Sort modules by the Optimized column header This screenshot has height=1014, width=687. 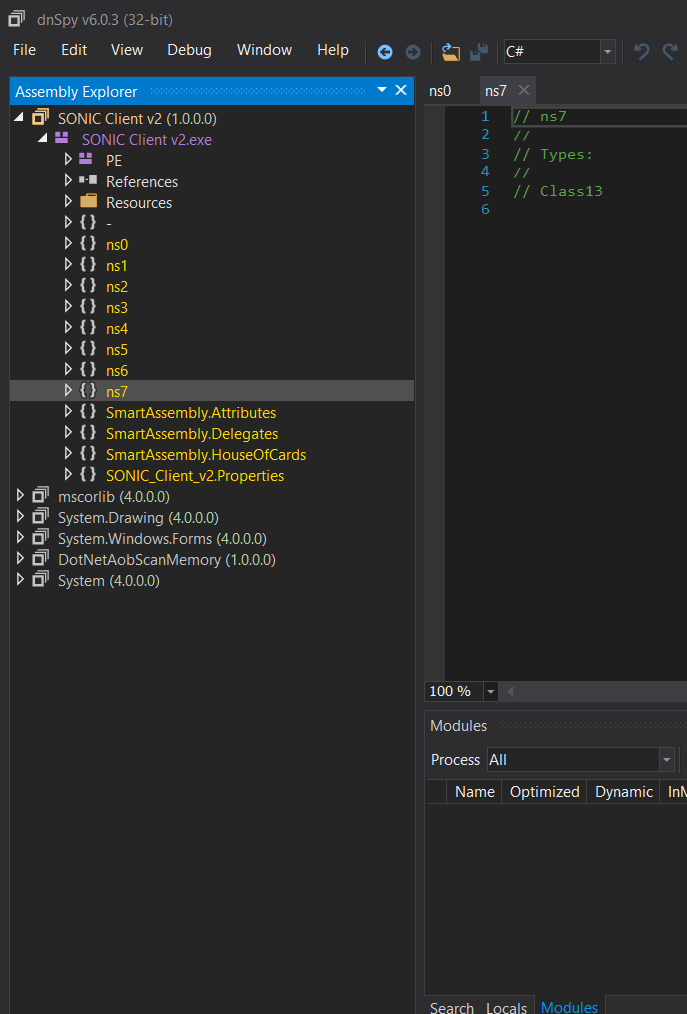pyautogui.click(x=545, y=792)
